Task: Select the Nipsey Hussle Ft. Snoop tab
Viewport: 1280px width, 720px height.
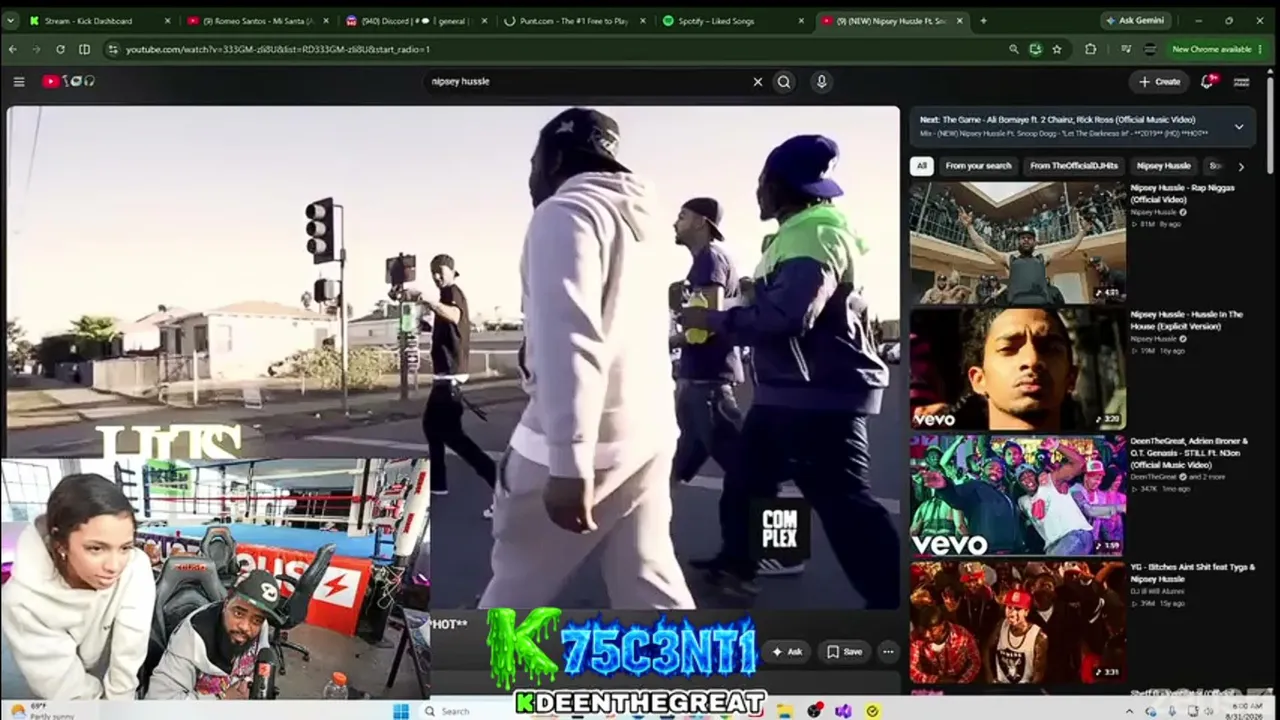Action: (x=892, y=20)
